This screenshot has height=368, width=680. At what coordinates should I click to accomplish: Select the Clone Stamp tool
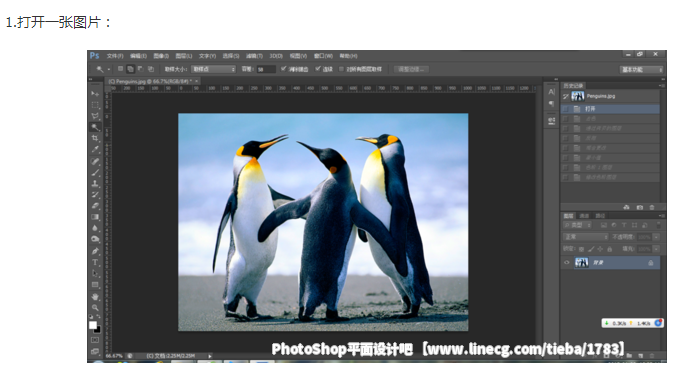coord(95,184)
